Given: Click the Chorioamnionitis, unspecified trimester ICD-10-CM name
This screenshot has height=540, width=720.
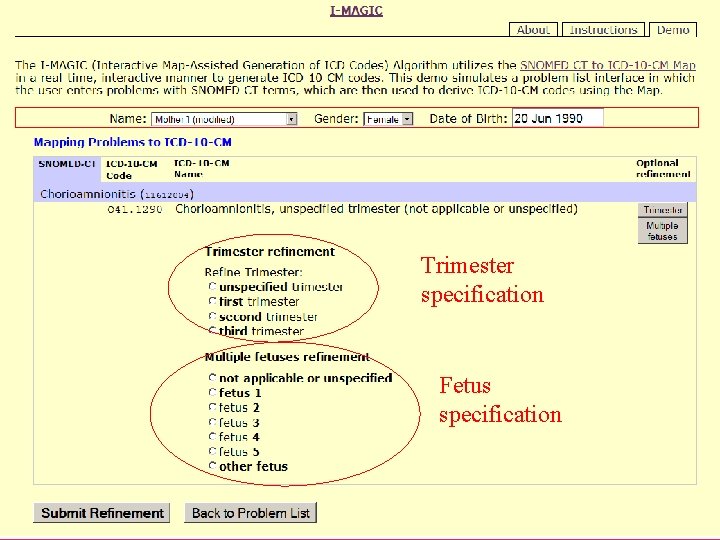Looking at the screenshot, I should point(376,209).
